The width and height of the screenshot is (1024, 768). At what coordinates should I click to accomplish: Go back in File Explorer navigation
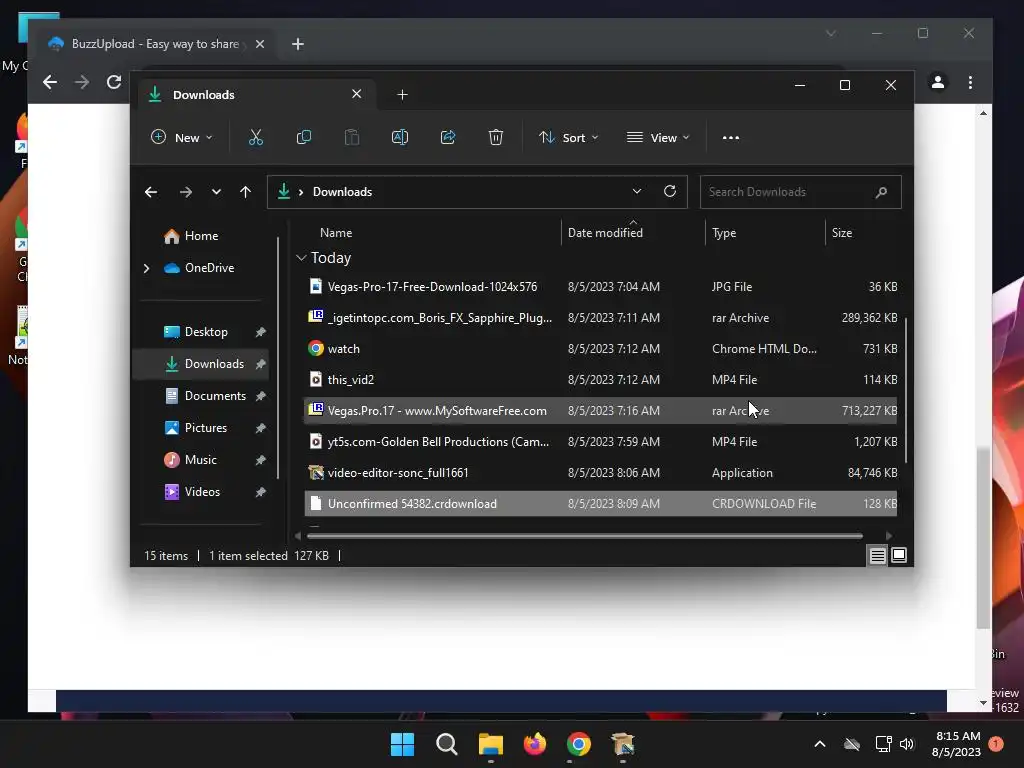151,192
